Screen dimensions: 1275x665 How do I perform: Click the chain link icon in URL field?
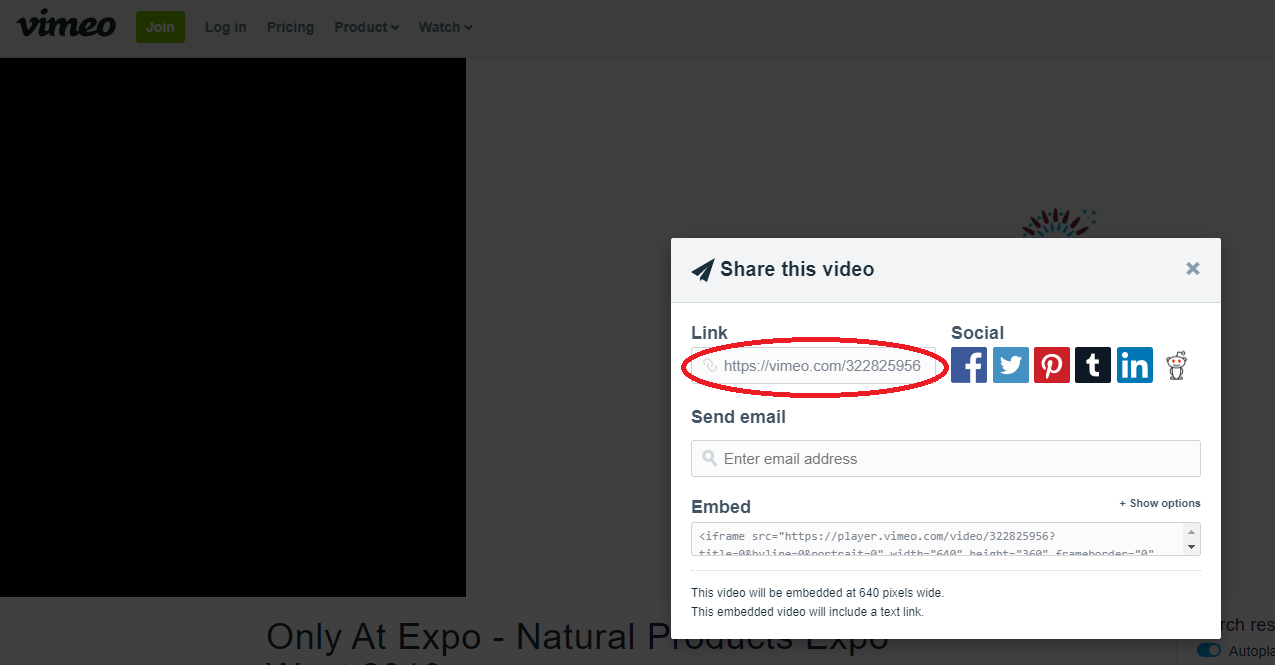(710, 366)
